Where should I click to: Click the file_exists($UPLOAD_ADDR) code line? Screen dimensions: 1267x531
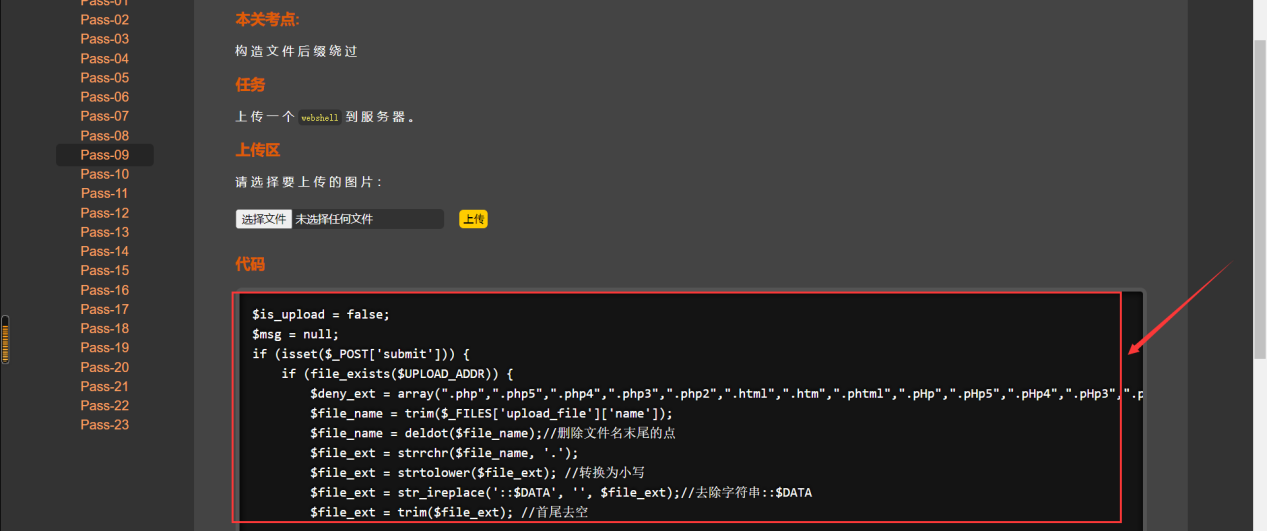pyautogui.click(x=398, y=374)
